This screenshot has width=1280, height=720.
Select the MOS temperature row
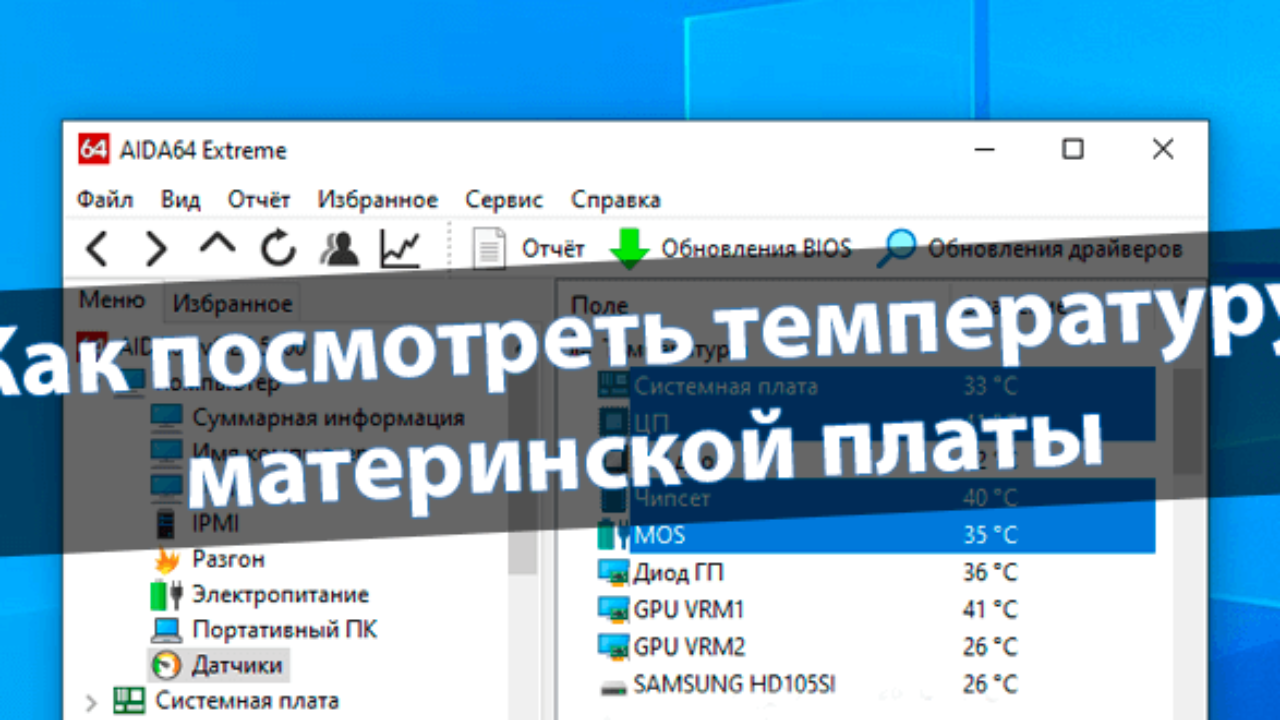(659, 535)
